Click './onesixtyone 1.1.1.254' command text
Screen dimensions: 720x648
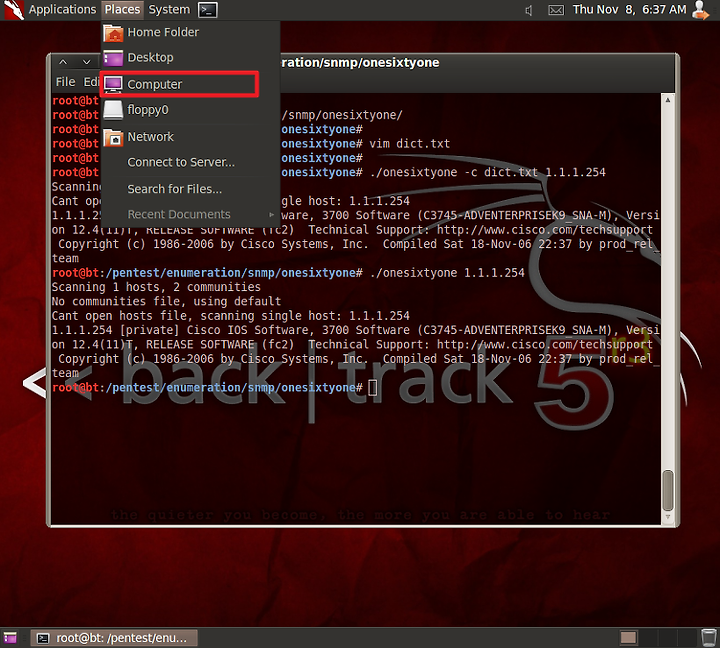(x=447, y=273)
